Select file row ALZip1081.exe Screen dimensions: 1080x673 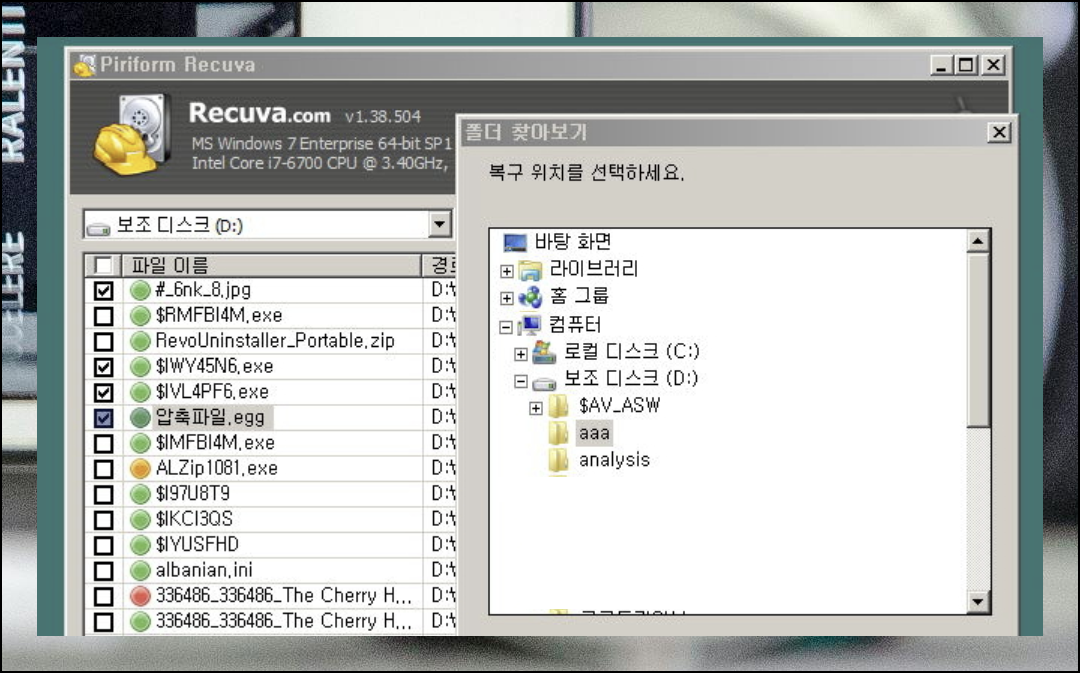tap(269, 468)
